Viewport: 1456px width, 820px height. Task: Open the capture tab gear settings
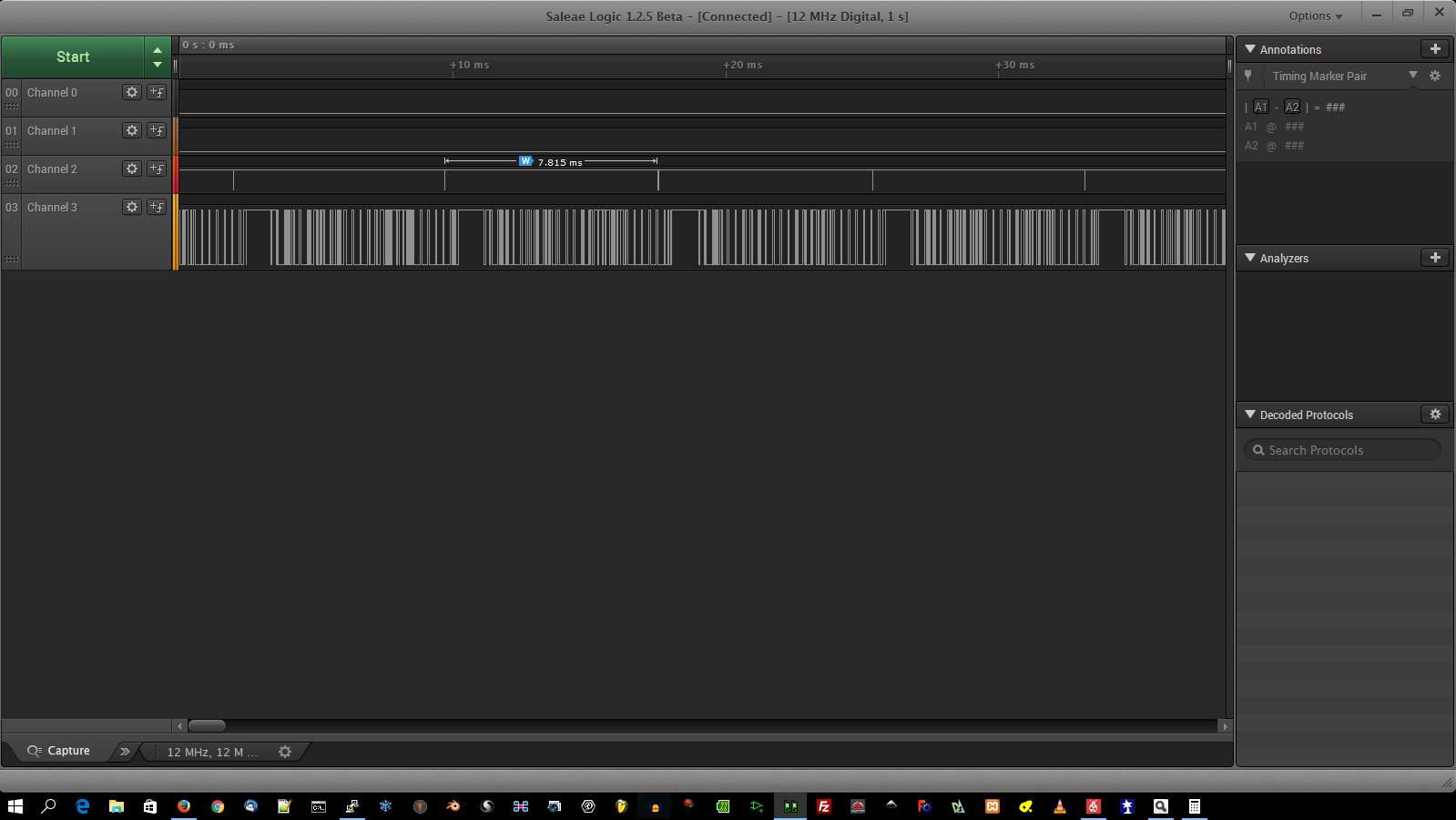(x=285, y=752)
